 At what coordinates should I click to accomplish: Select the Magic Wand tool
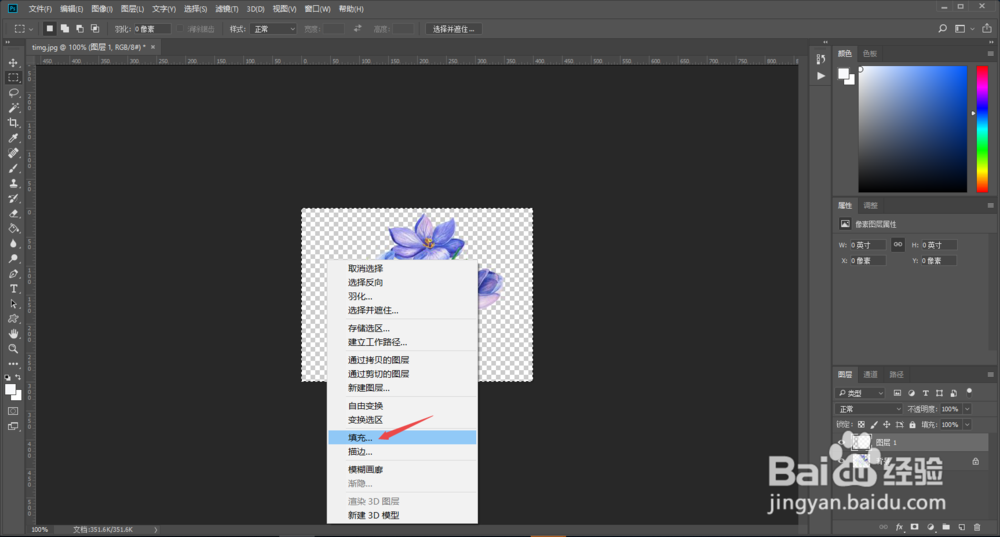click(13, 108)
